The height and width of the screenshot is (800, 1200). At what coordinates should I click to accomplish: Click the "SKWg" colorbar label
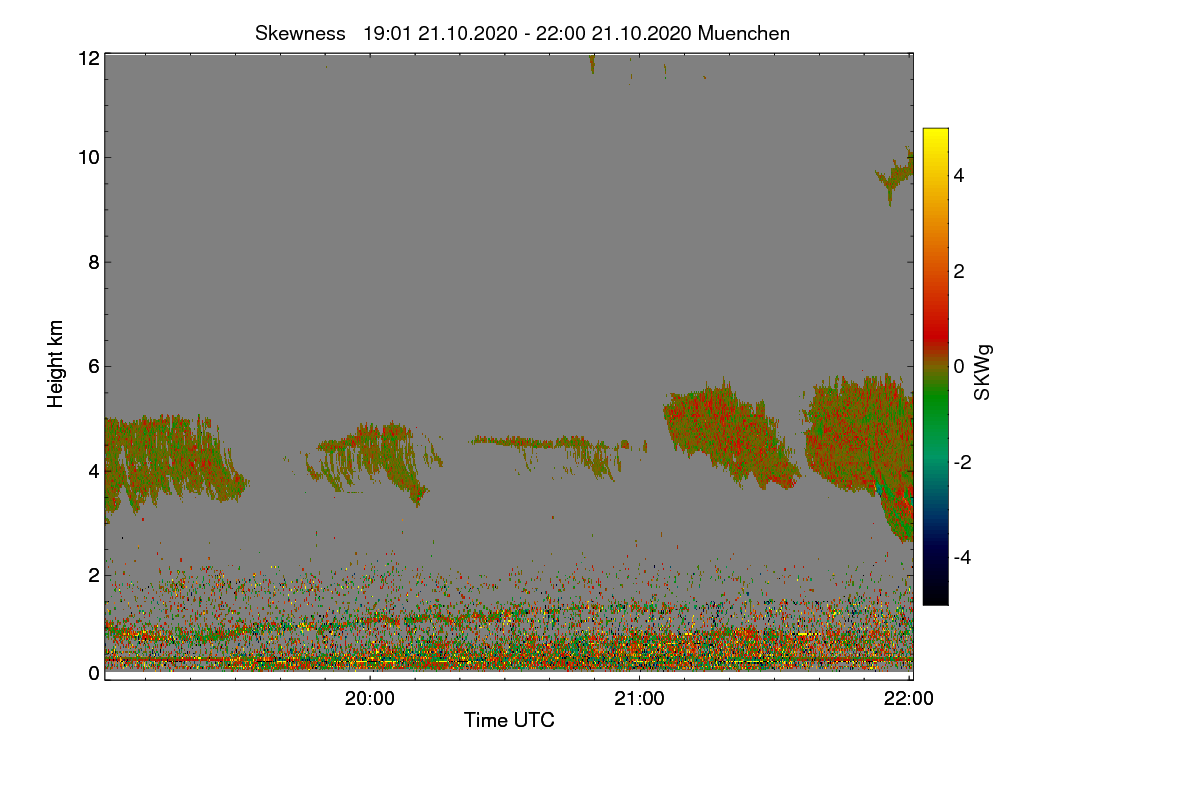coord(983,373)
